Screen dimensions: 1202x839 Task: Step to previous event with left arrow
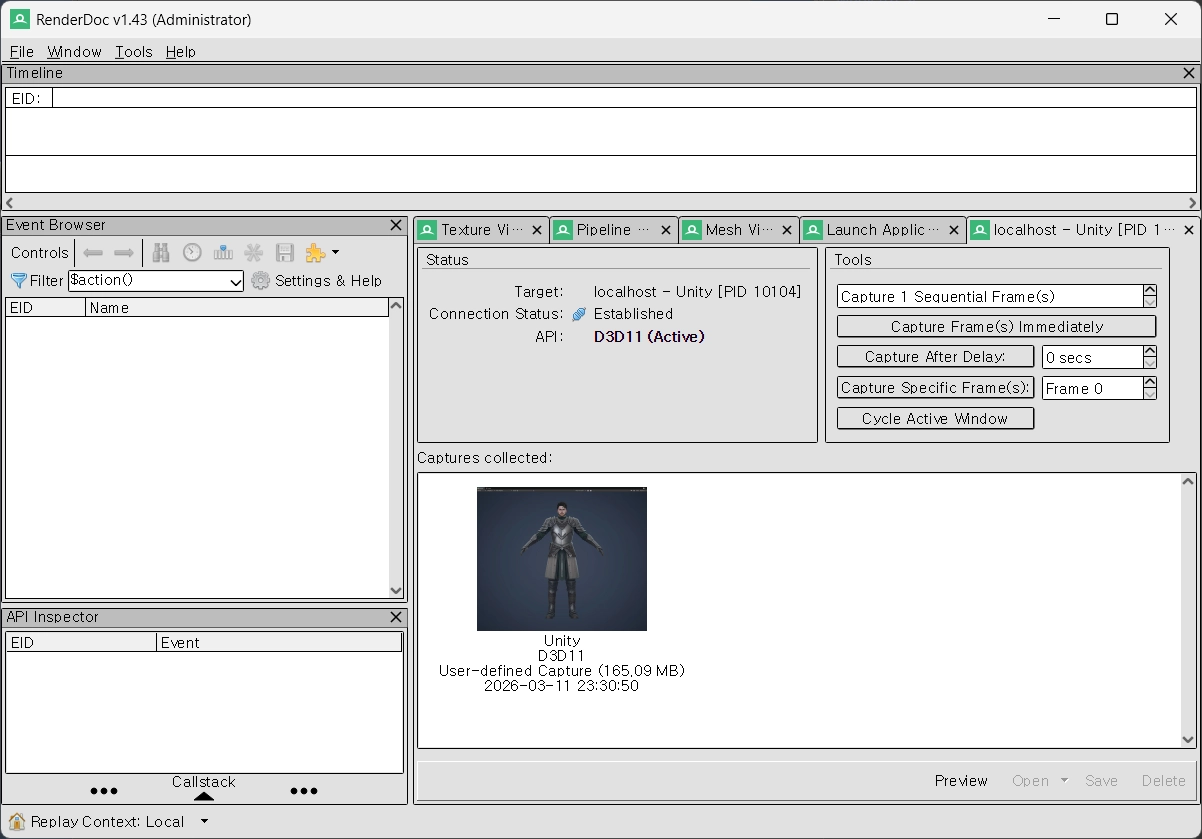pos(93,253)
